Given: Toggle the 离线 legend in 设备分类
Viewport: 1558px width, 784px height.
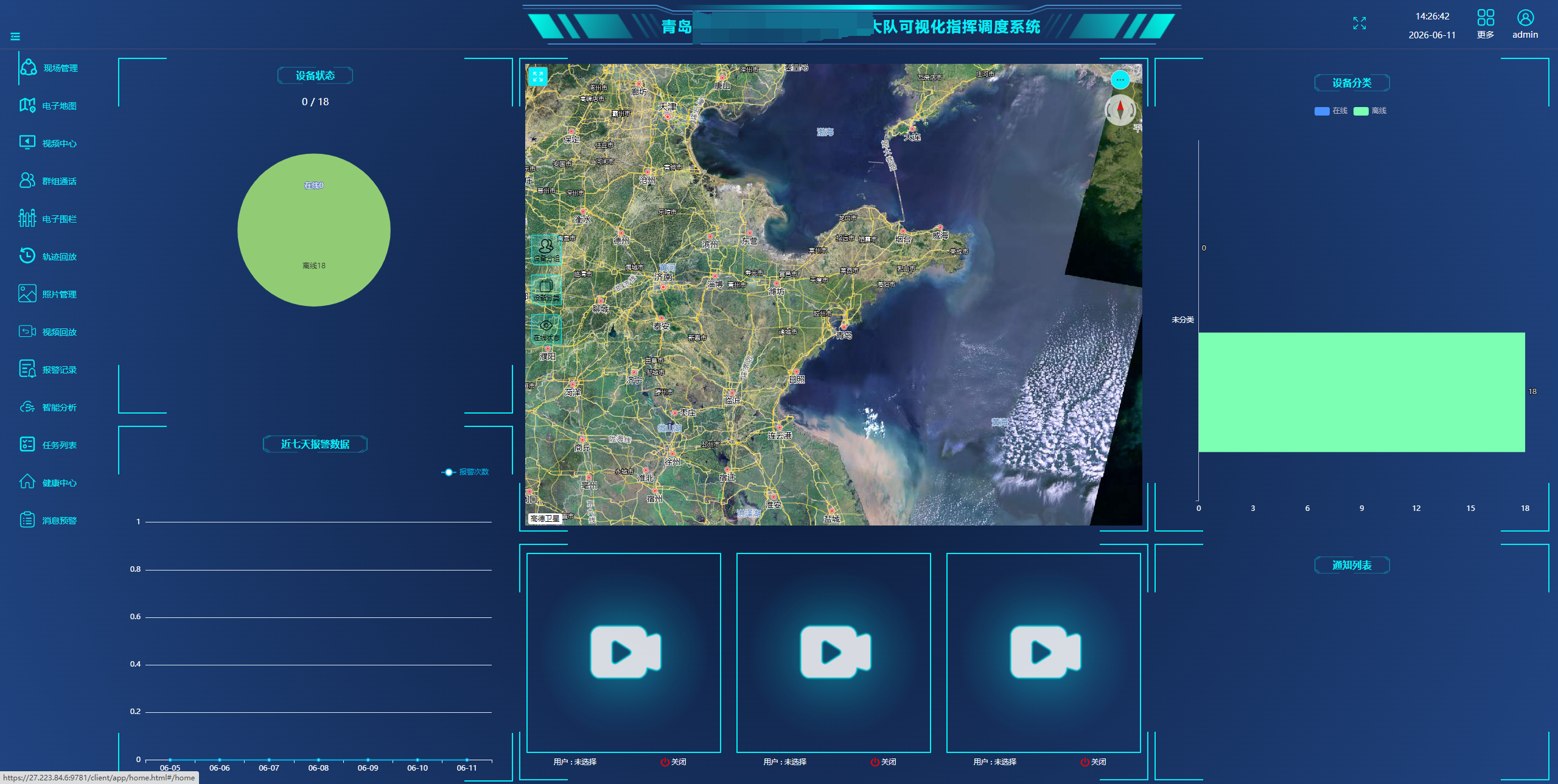Looking at the screenshot, I should click(1370, 111).
